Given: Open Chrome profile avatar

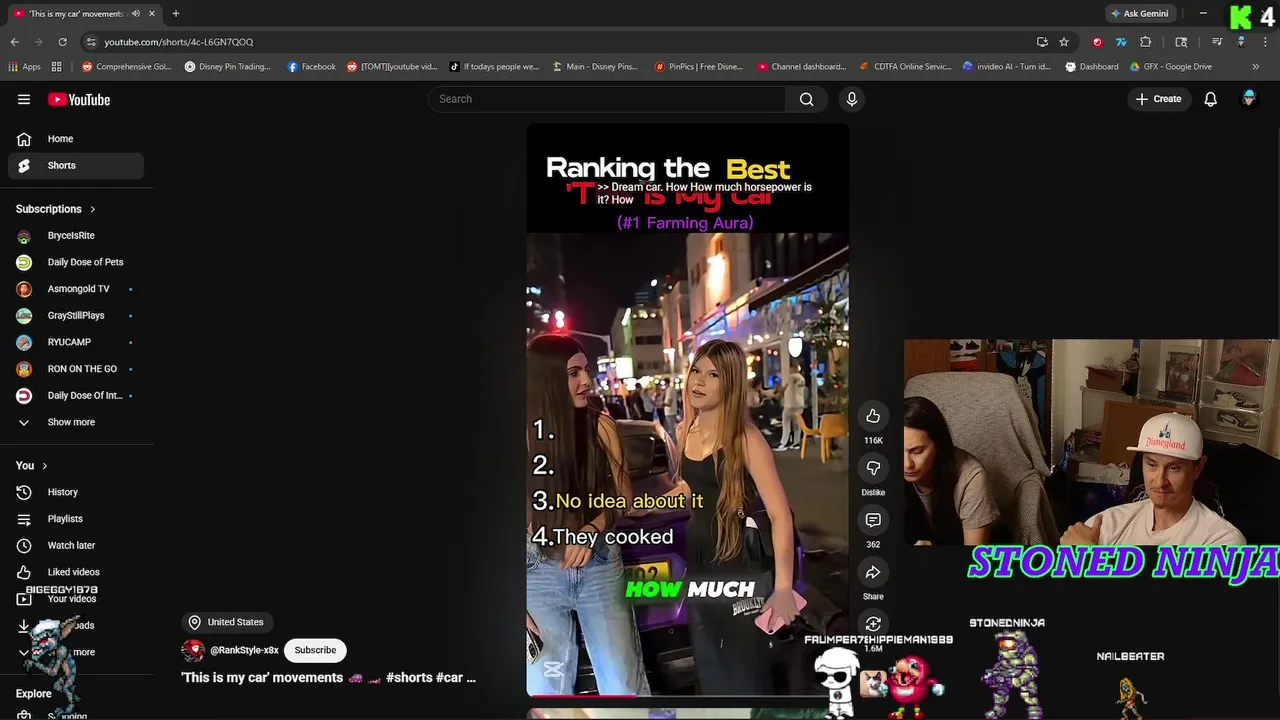Looking at the screenshot, I should coord(1241,42).
